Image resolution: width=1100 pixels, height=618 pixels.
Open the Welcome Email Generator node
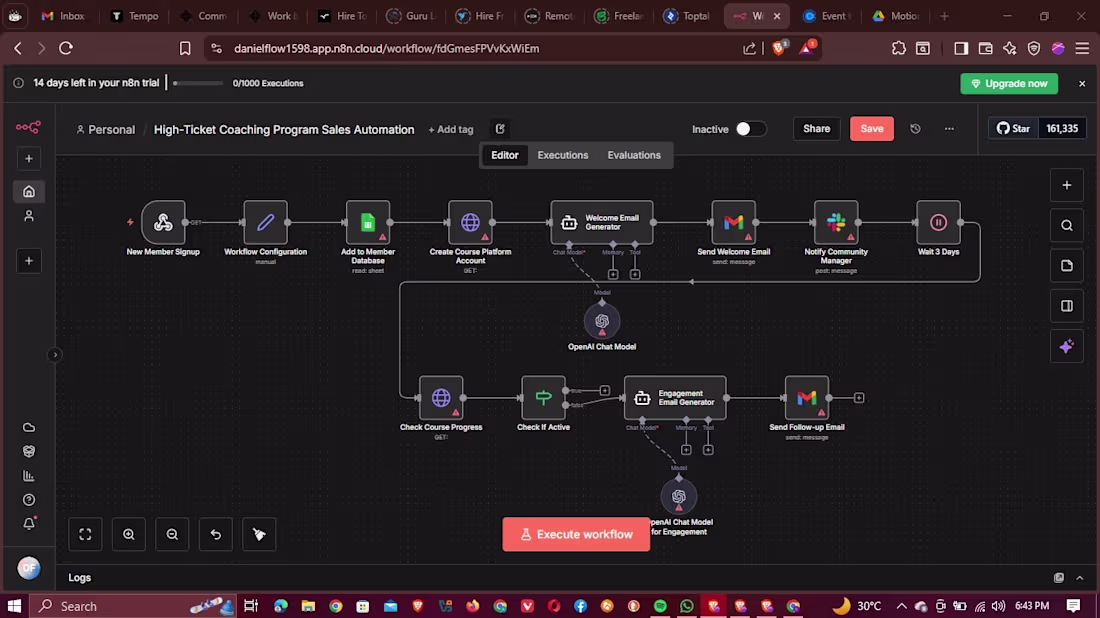pos(602,222)
